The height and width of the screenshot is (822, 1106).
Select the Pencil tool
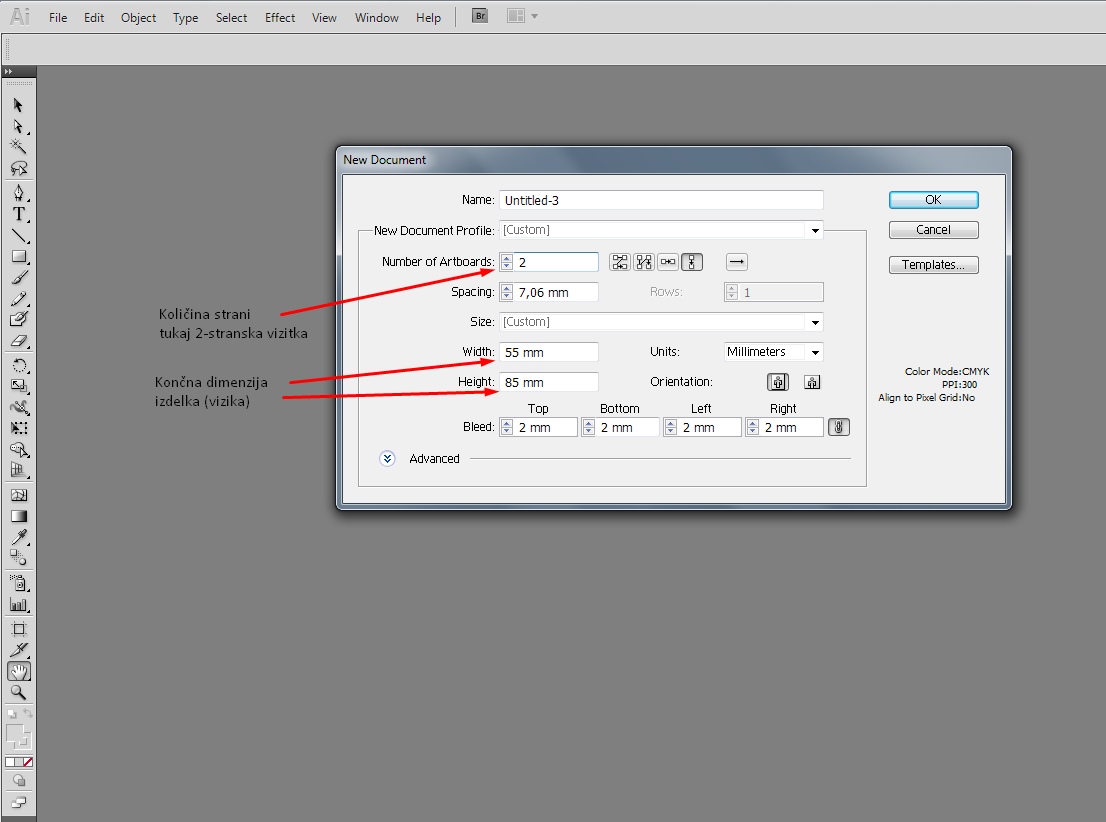click(18, 298)
